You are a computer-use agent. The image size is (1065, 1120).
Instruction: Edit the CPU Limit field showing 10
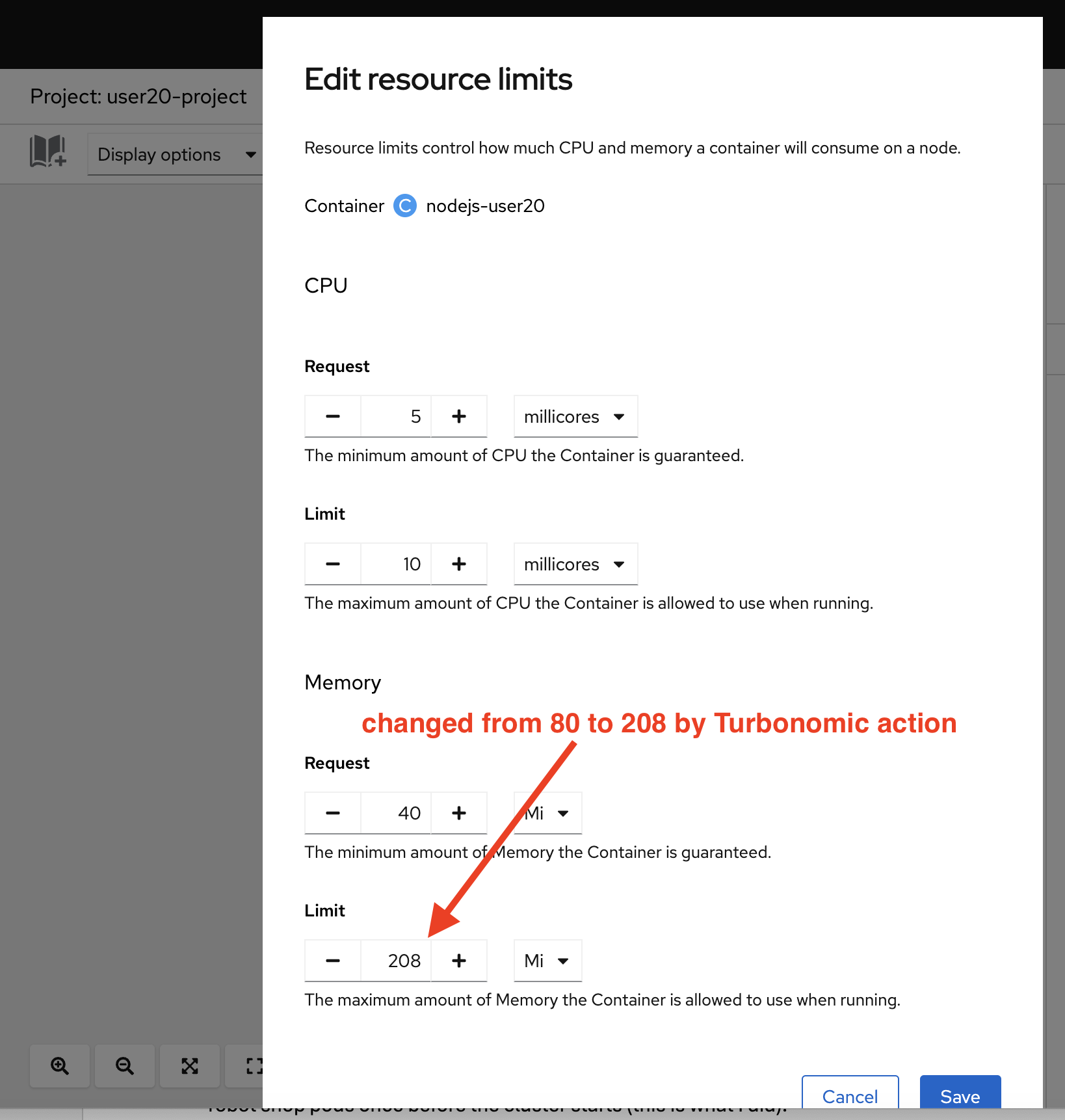(x=396, y=564)
